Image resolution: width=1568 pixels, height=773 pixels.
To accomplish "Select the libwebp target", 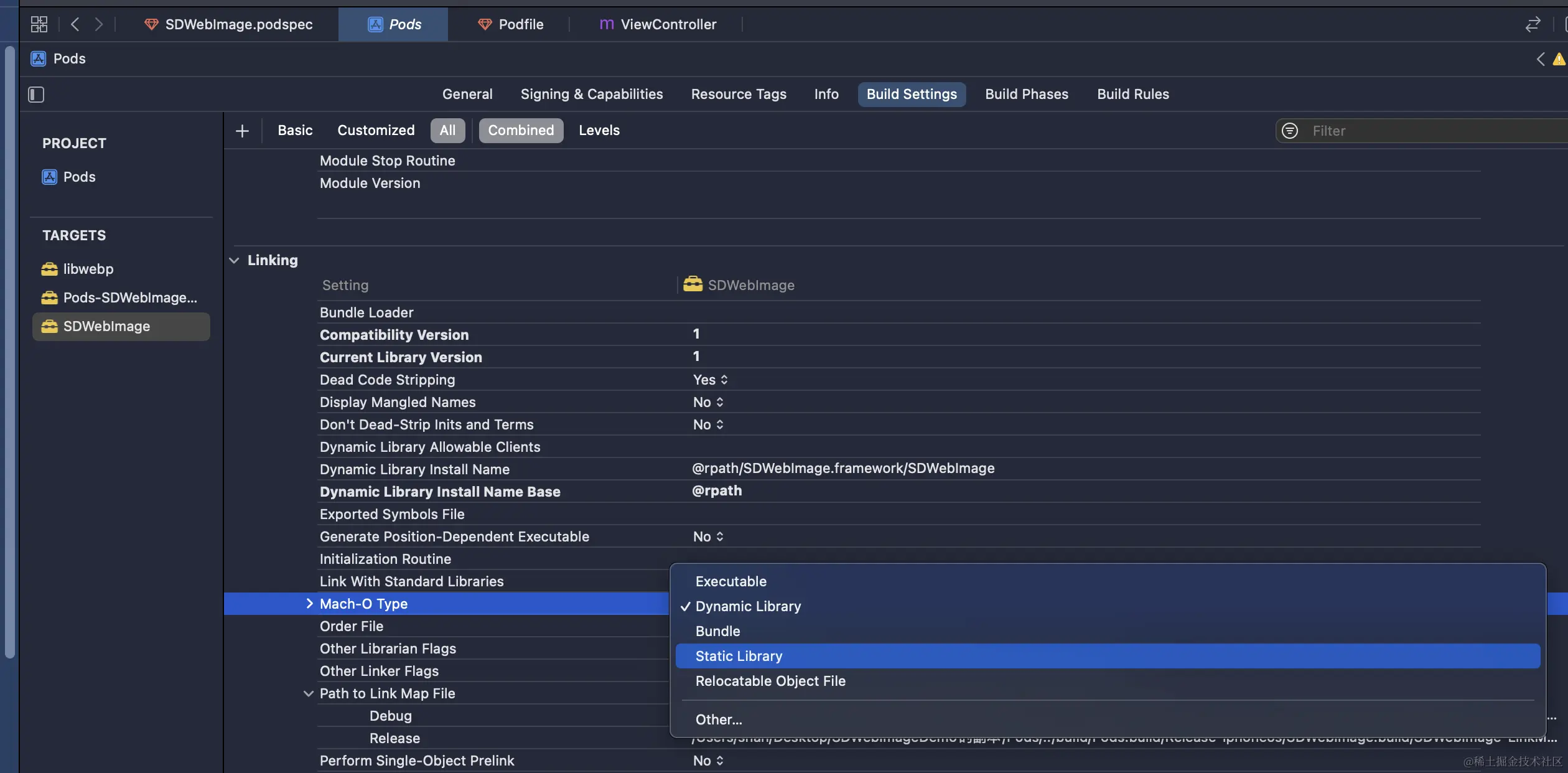I will pos(88,269).
